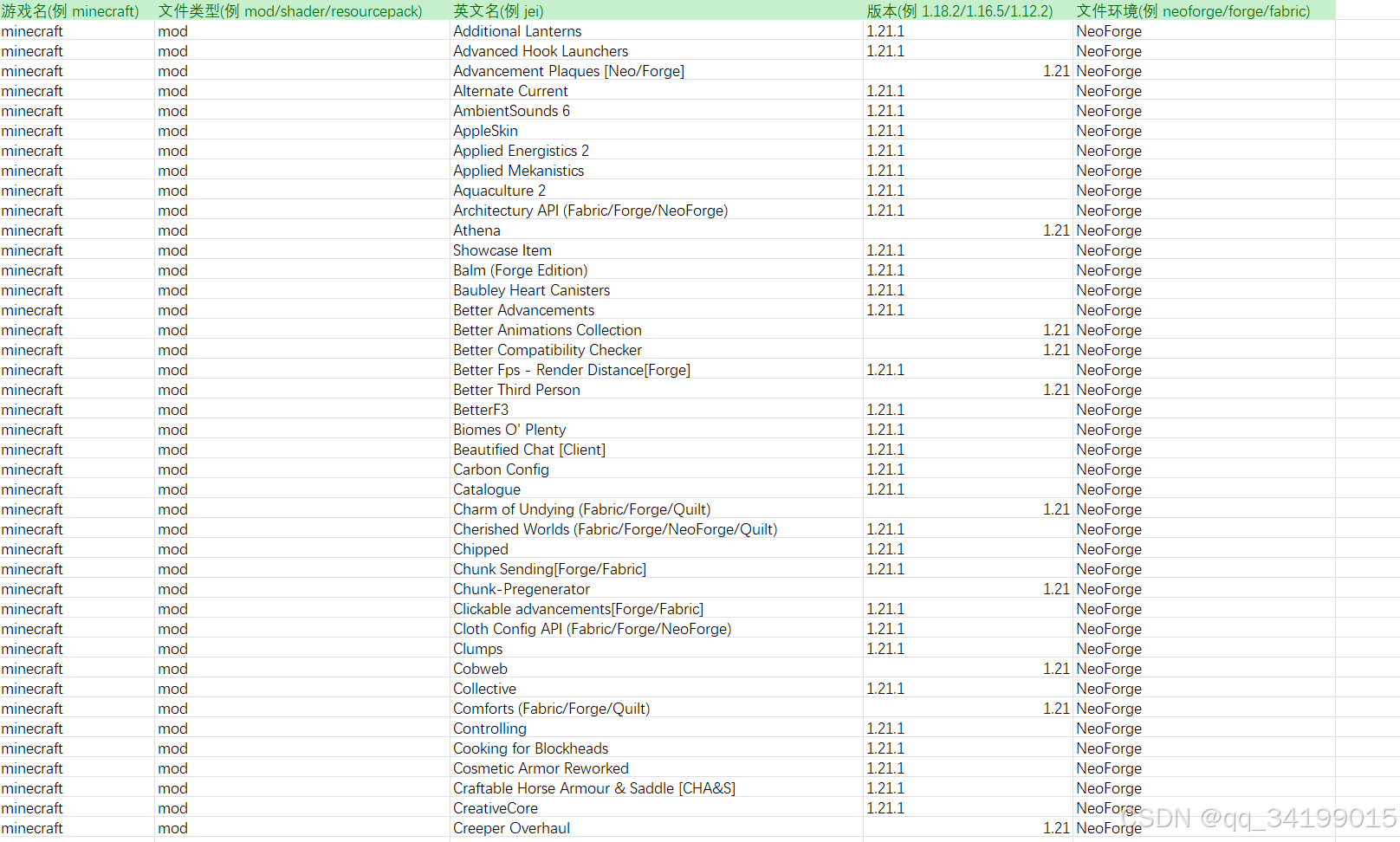Click the cell 'Additional Lanterns'
Screen dimensions: 1400x842
pyautogui.click(x=657, y=31)
